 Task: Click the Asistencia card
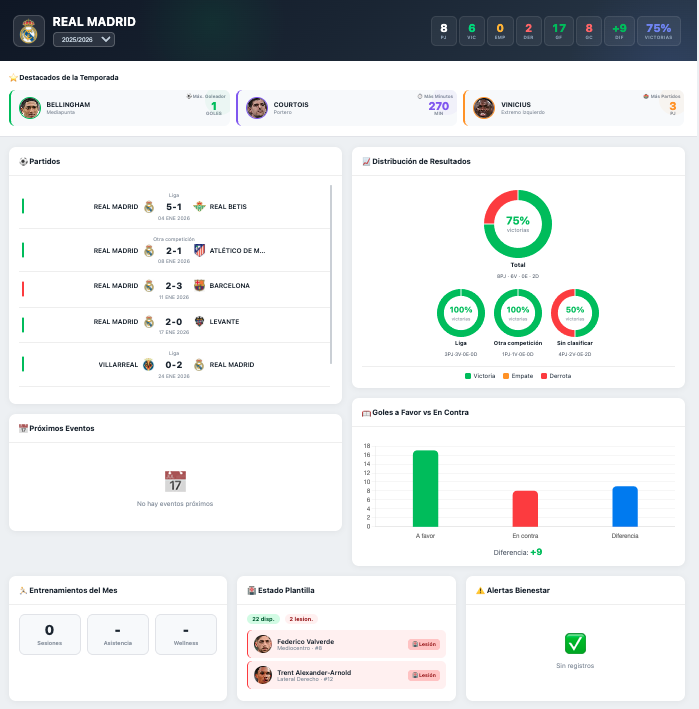coord(118,634)
